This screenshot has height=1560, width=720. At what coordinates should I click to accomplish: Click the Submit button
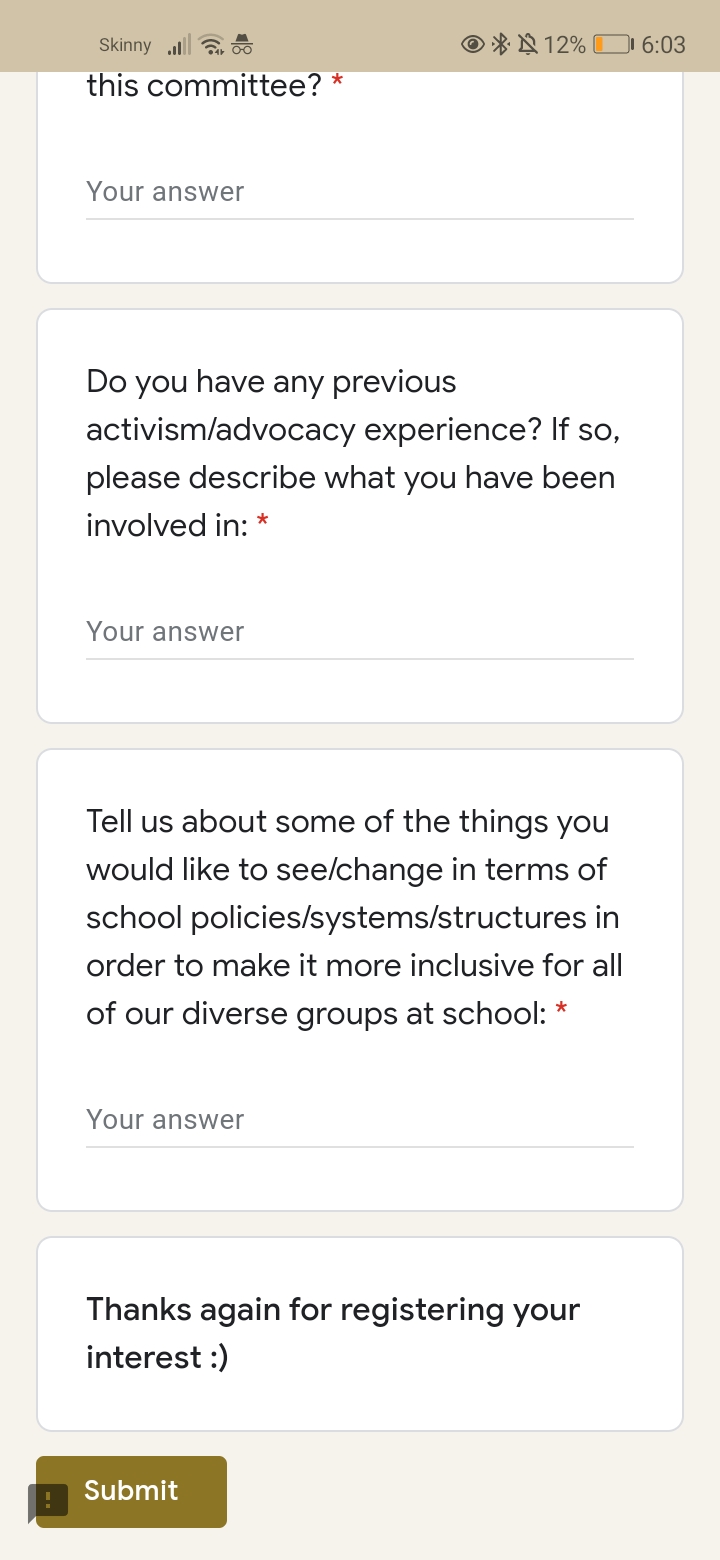pyautogui.click(x=132, y=1491)
